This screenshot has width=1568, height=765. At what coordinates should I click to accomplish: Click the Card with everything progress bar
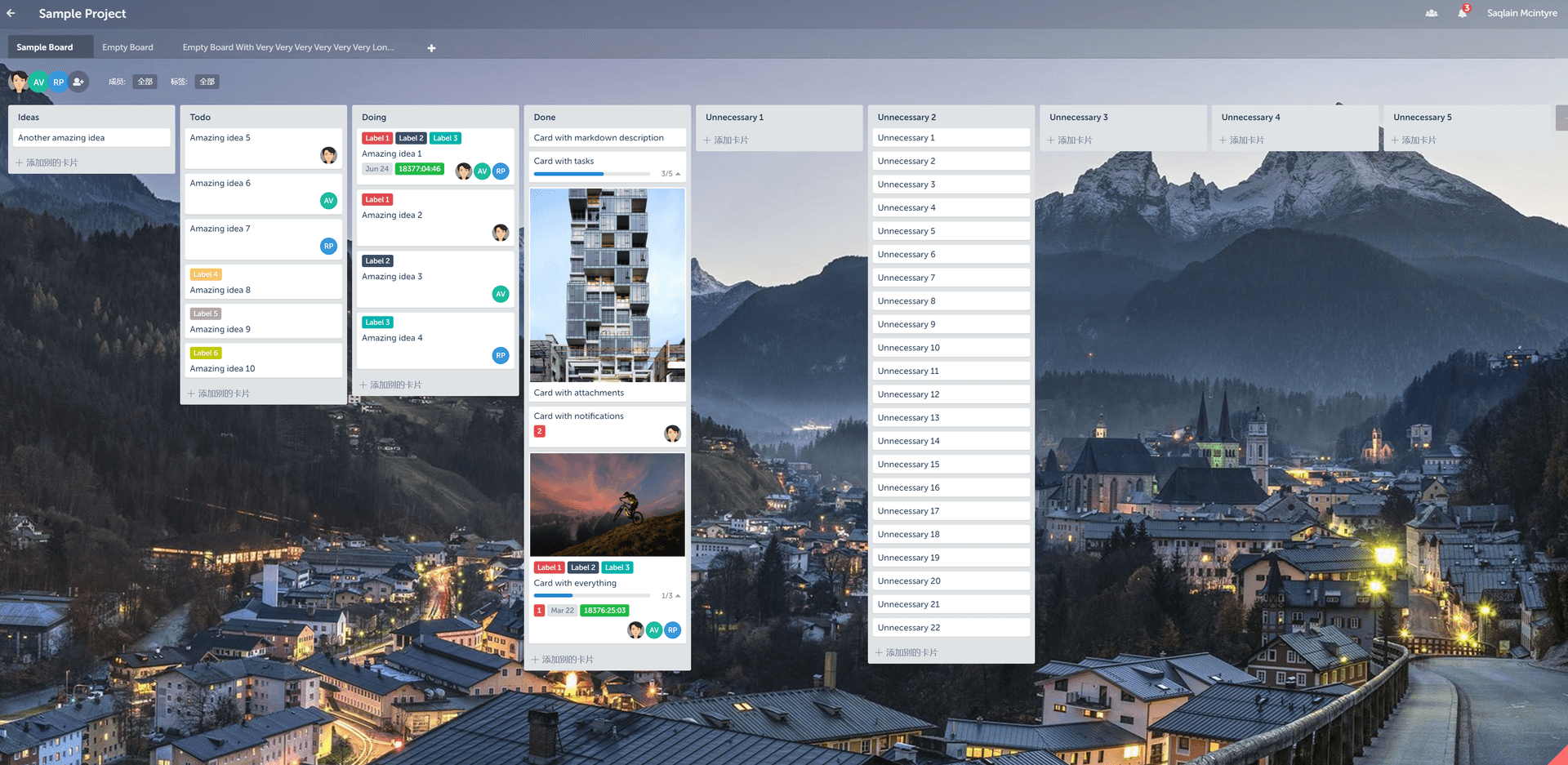pos(592,596)
